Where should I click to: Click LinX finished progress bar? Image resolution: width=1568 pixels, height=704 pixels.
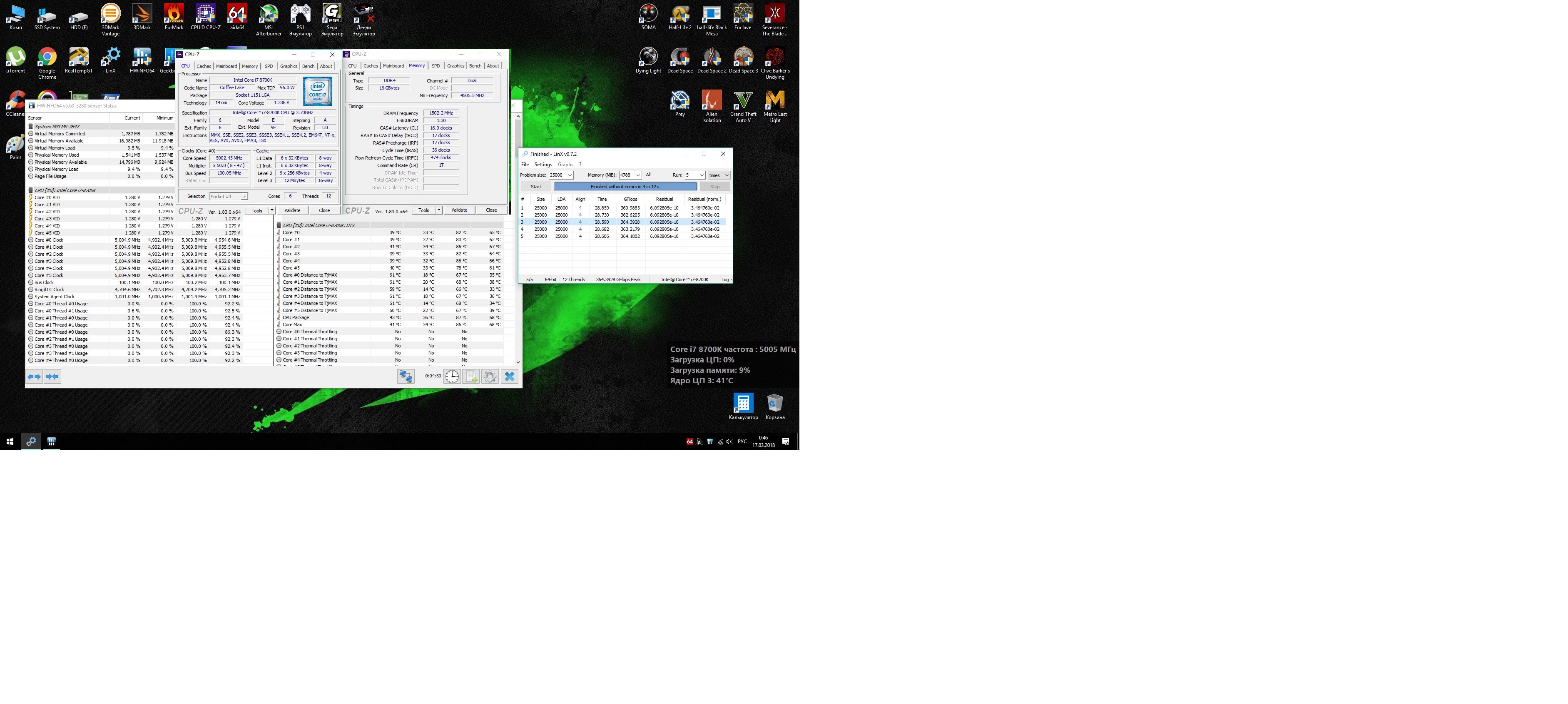pyautogui.click(x=625, y=187)
